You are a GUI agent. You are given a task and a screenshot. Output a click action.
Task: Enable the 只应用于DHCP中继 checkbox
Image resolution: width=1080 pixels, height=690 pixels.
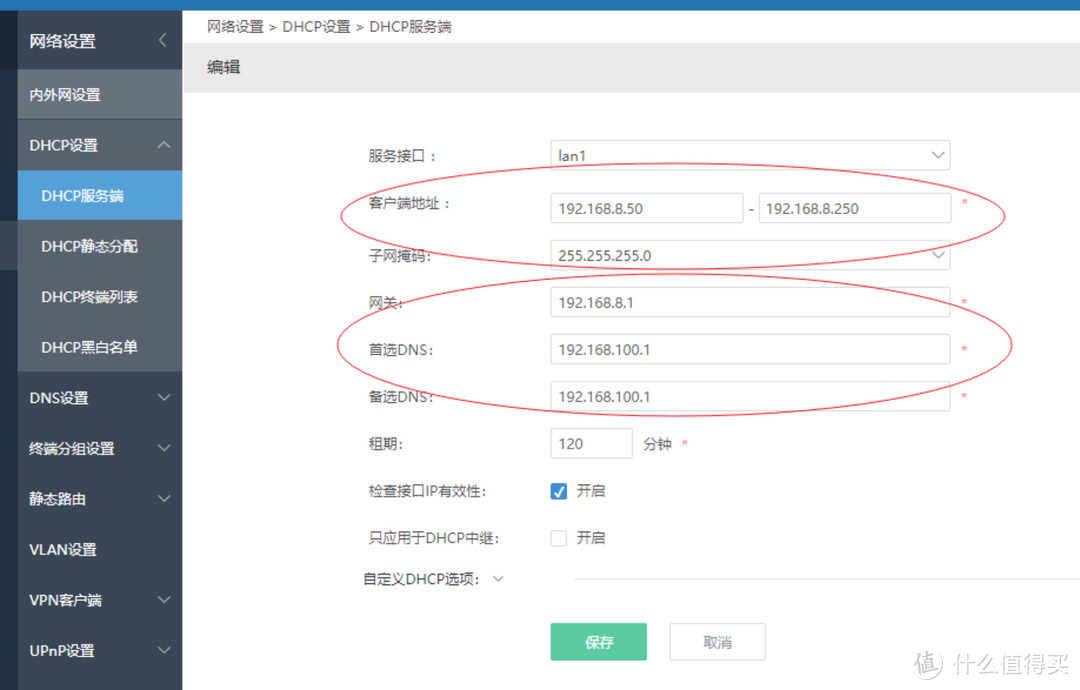pos(558,538)
